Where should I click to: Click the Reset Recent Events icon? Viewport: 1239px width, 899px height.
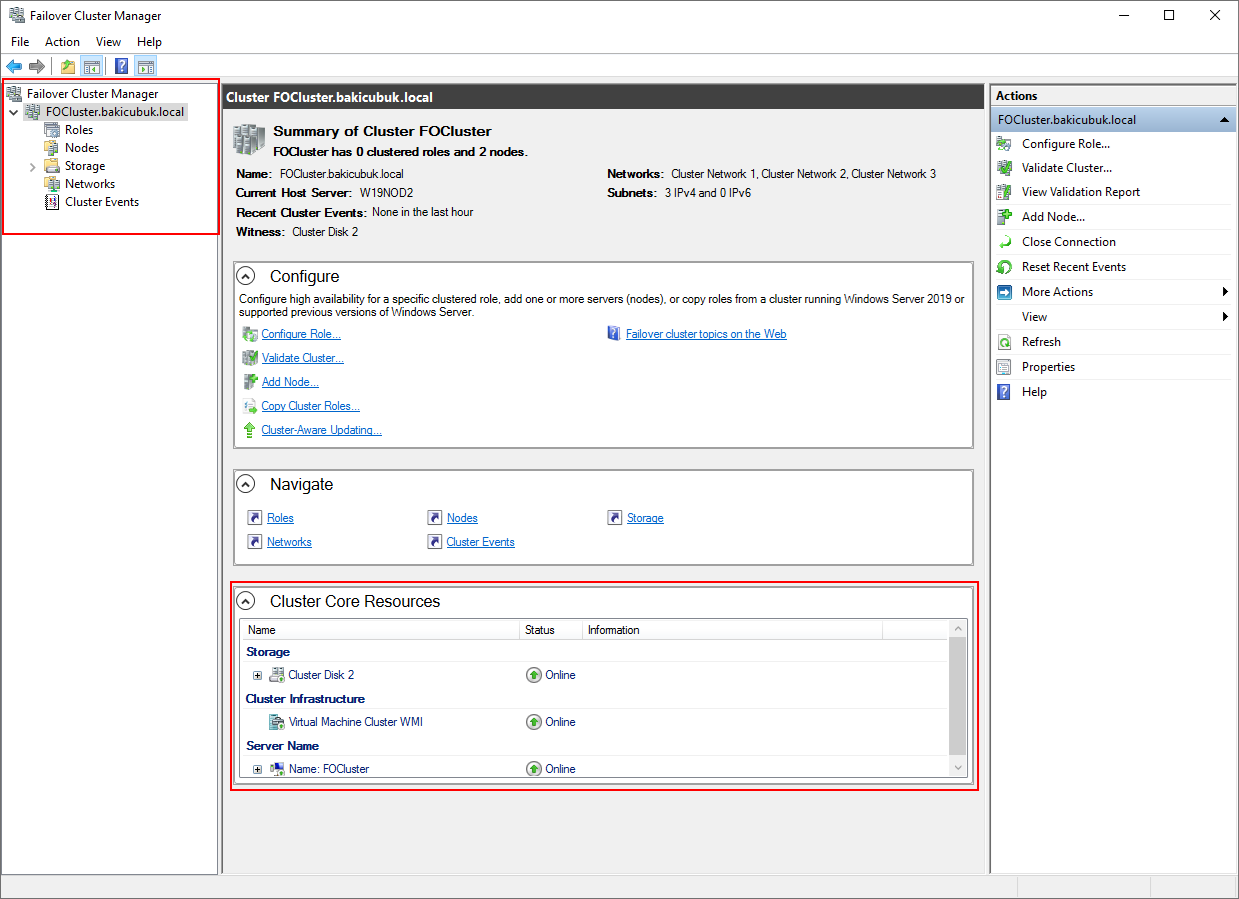(x=1004, y=267)
